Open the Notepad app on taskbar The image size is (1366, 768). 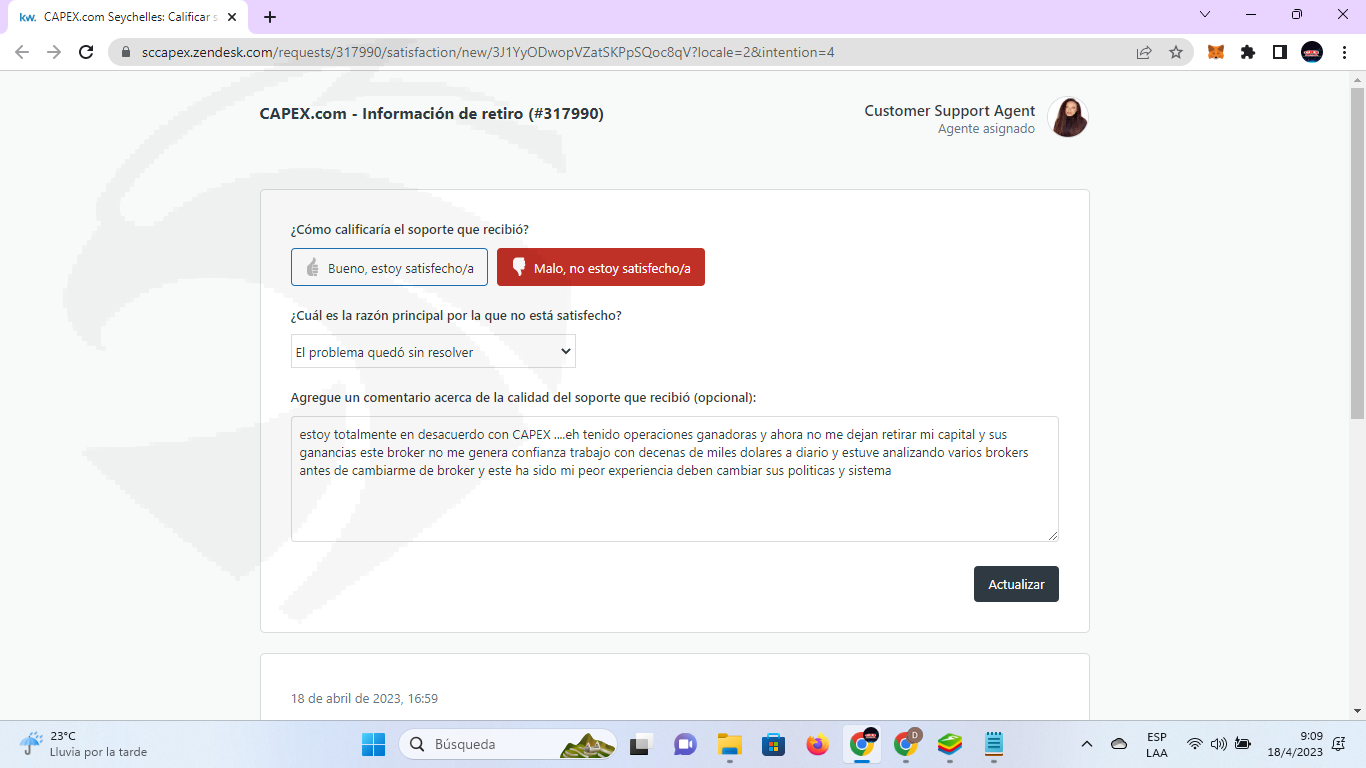tap(994, 744)
